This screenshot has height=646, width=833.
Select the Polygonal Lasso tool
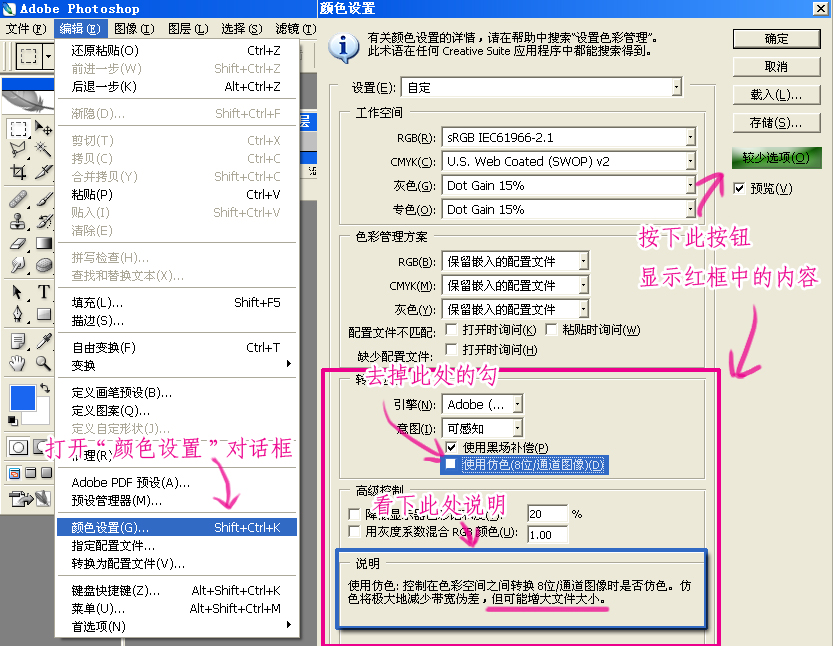pos(18,150)
